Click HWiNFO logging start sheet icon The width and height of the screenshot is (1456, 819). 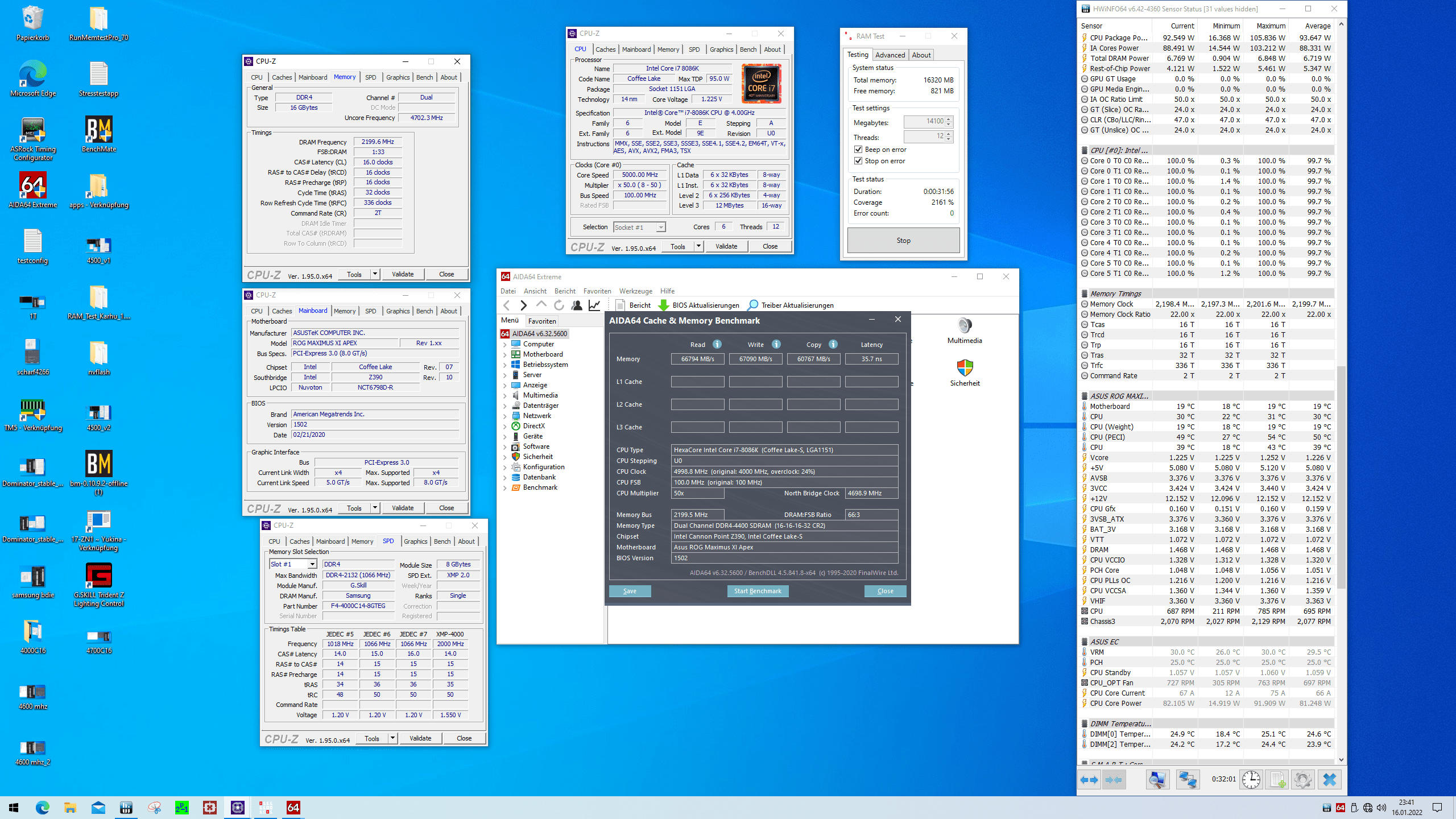click(1277, 780)
